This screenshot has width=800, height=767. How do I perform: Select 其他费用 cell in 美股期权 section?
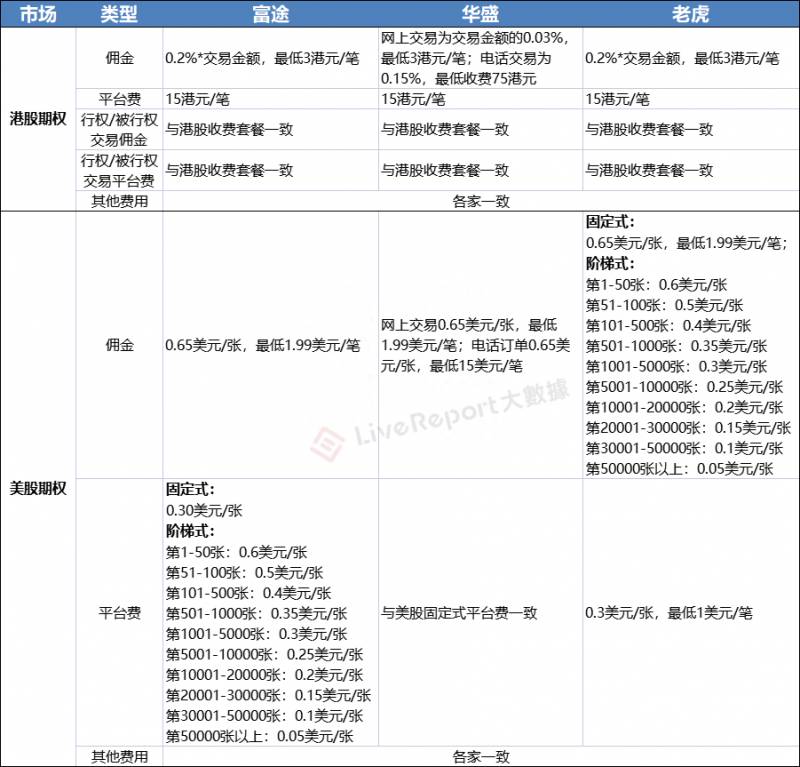pos(119,756)
